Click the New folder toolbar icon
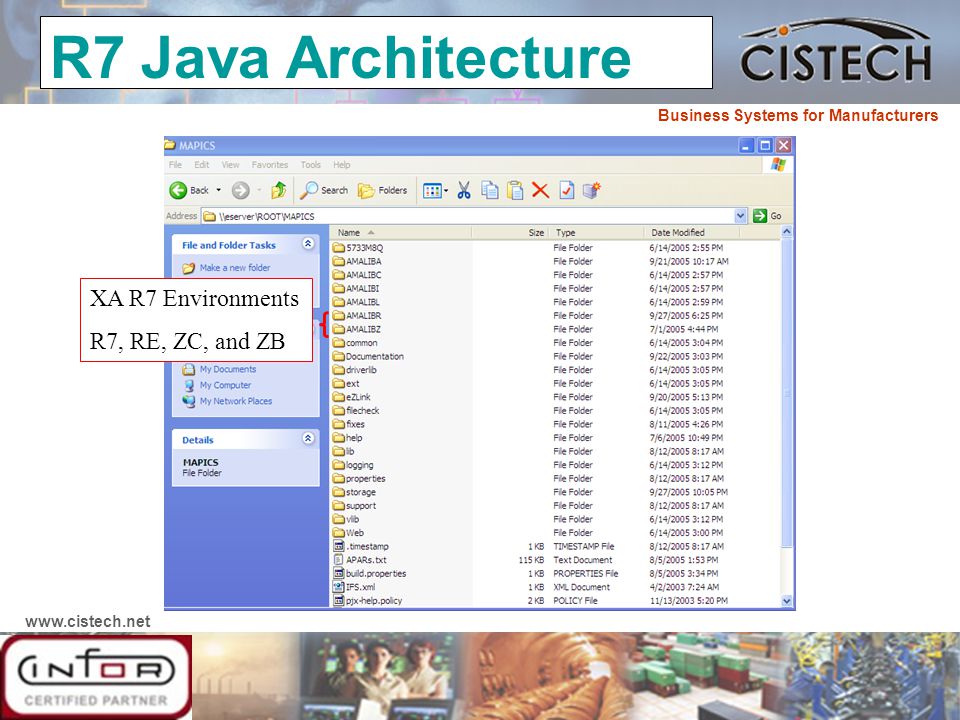This screenshot has height=720, width=960. (591, 190)
